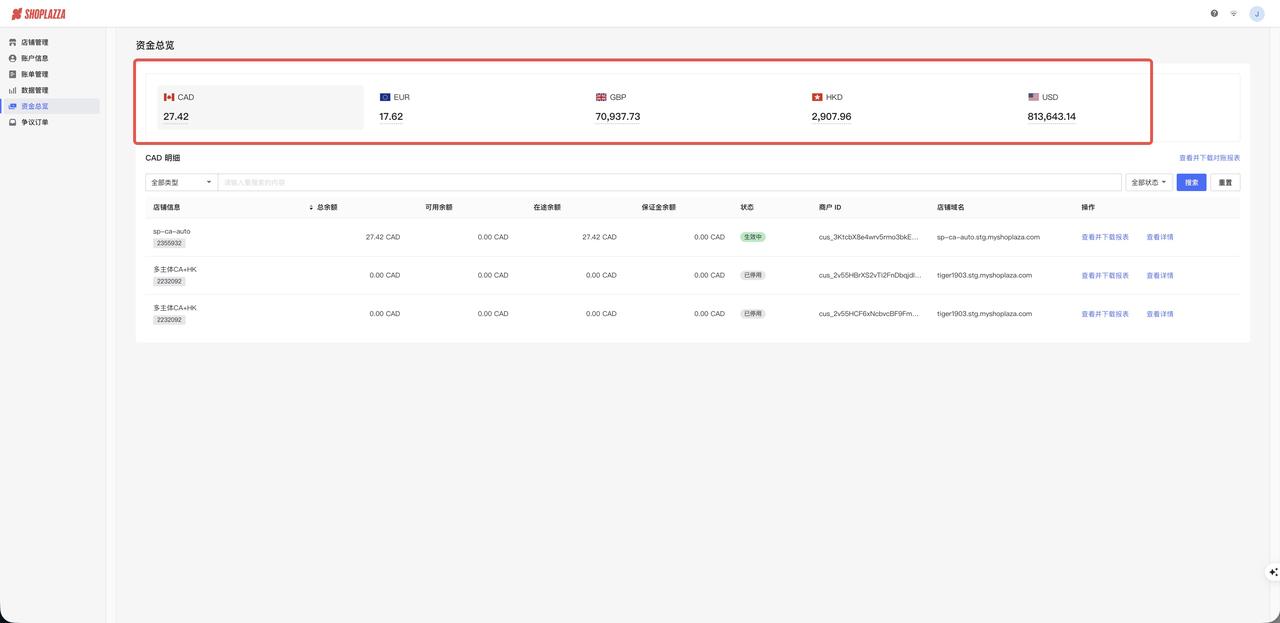Click the blue 搜索 button
This screenshot has width=1280, height=623.
(x=1191, y=183)
